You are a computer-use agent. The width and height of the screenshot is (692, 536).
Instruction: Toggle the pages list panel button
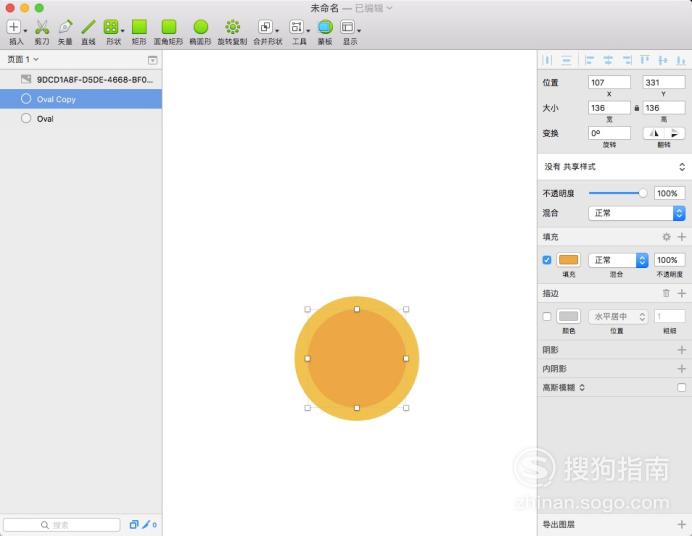[153, 60]
